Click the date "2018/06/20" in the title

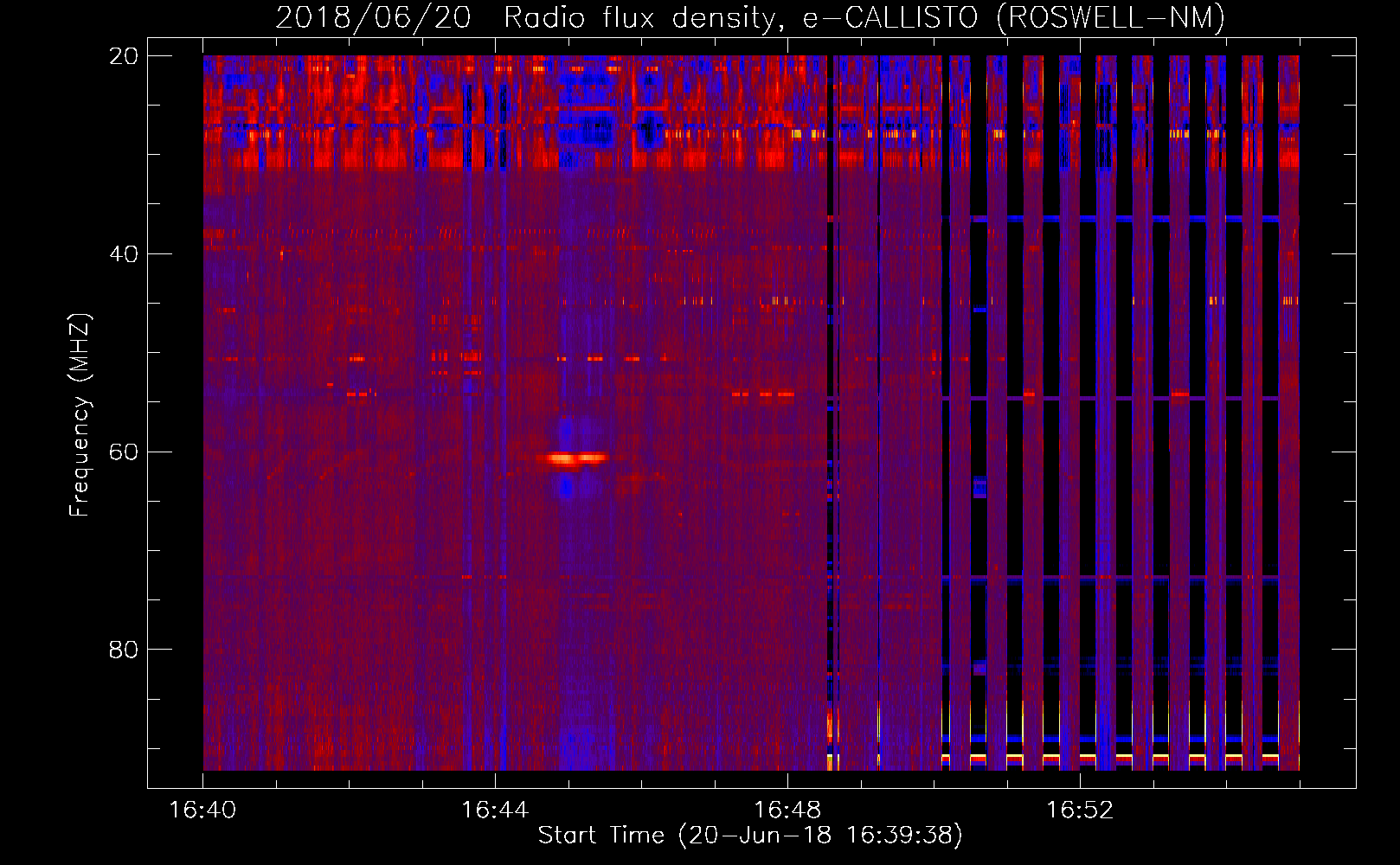click(374, 17)
